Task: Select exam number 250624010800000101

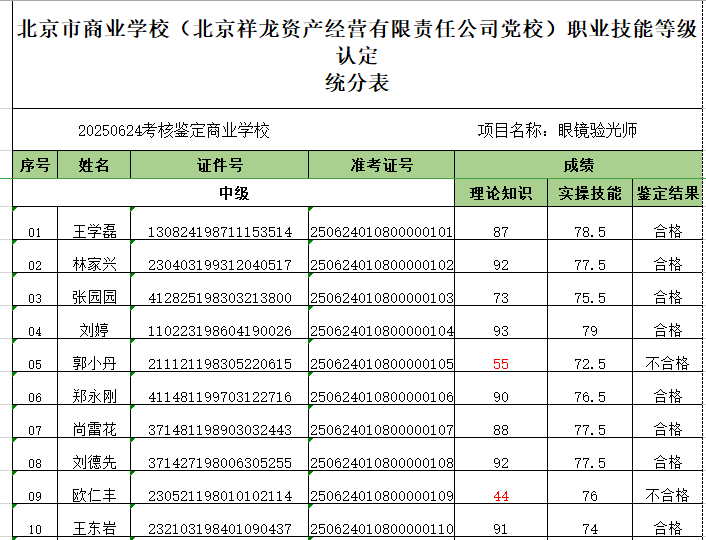Action: 381,232
